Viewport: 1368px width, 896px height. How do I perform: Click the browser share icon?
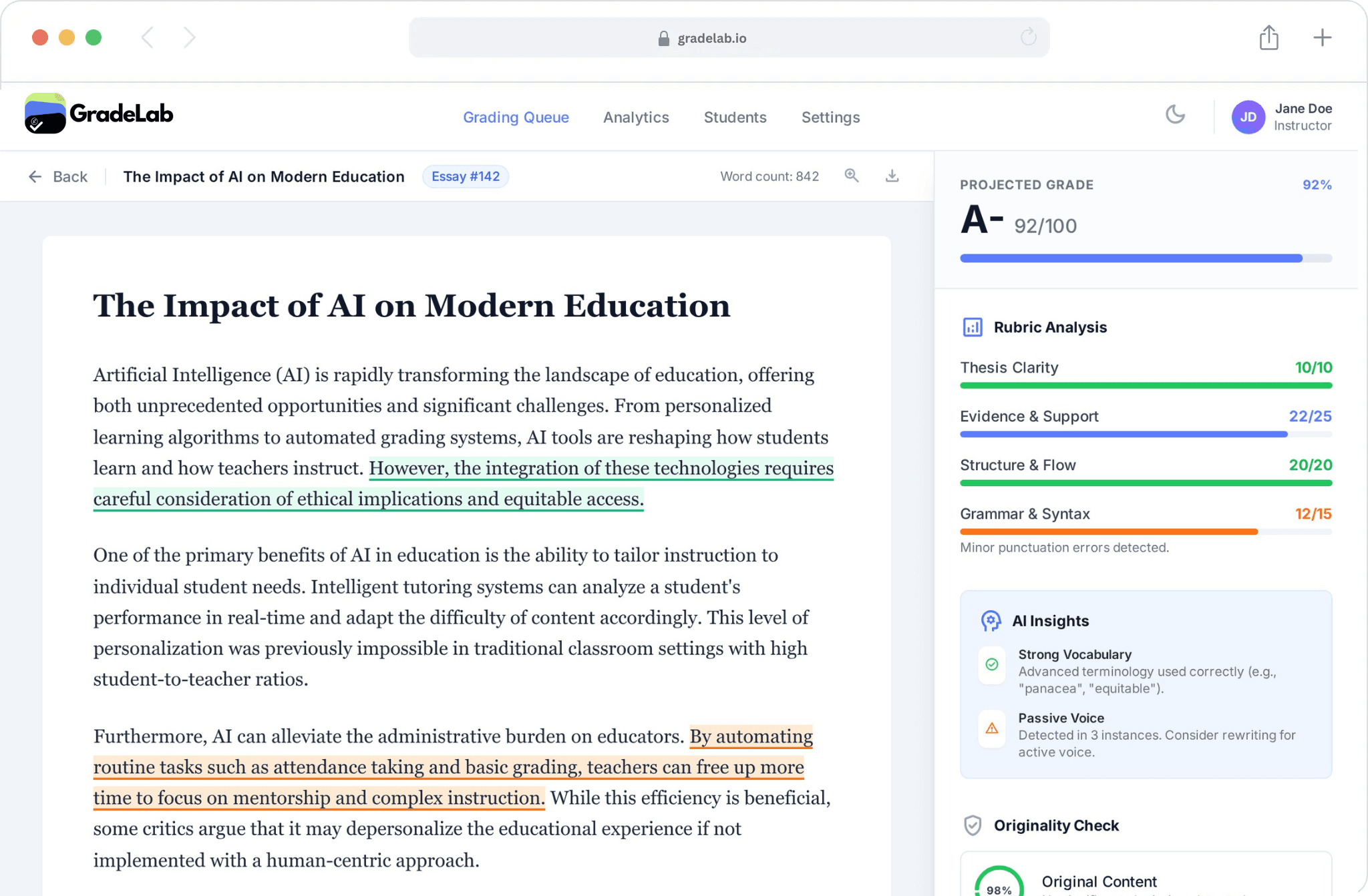pyautogui.click(x=1268, y=37)
